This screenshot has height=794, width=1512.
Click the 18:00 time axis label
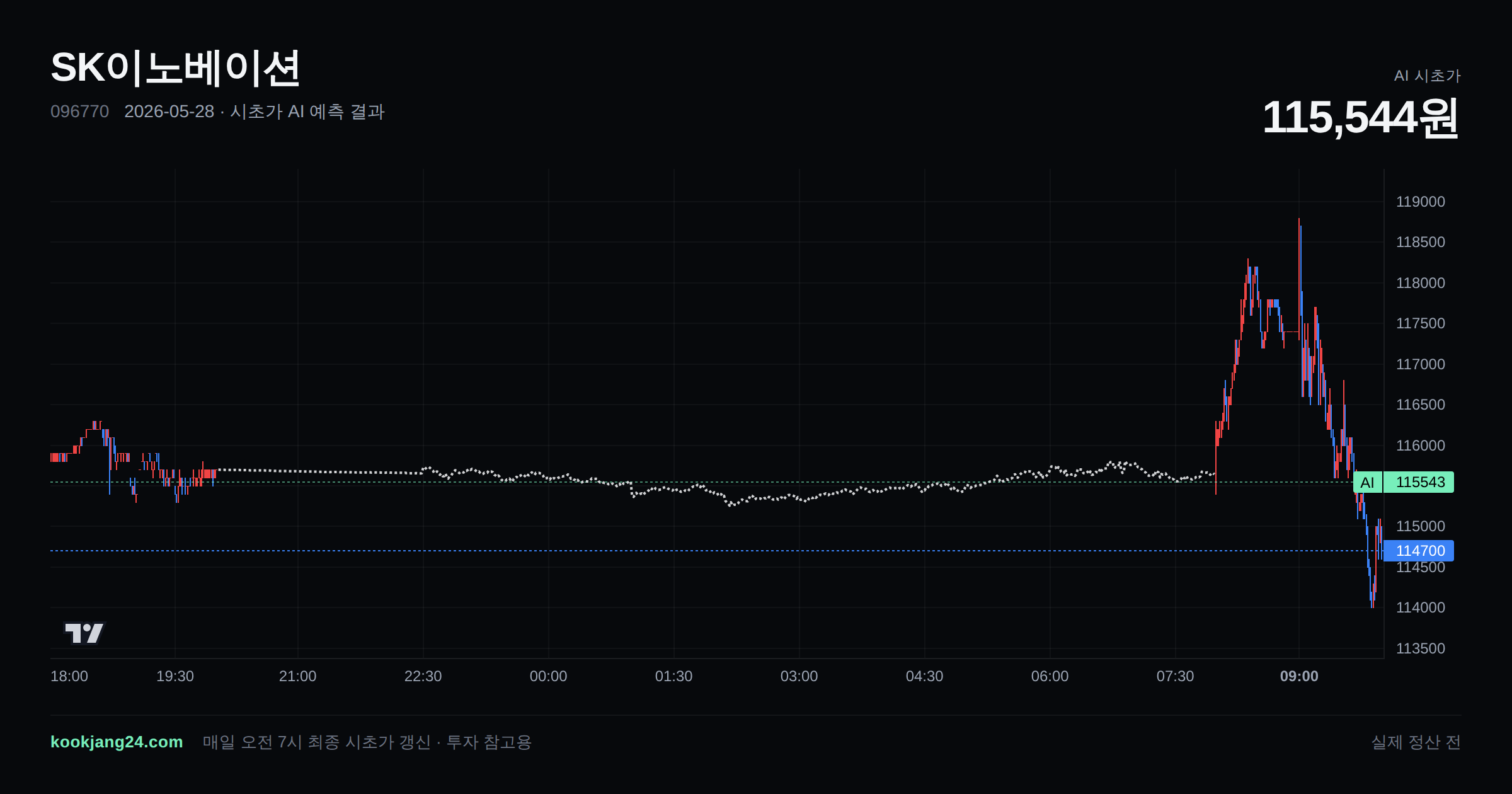(69, 676)
